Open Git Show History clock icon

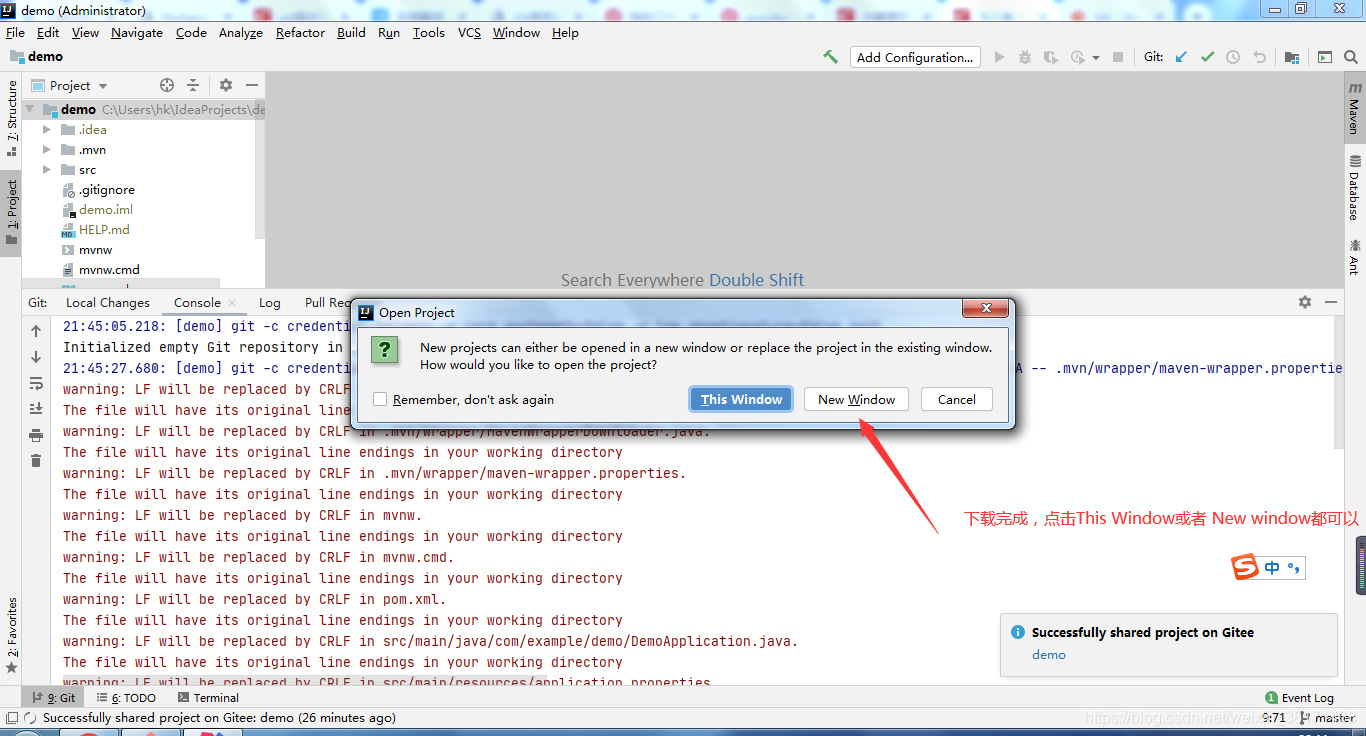pos(1233,57)
